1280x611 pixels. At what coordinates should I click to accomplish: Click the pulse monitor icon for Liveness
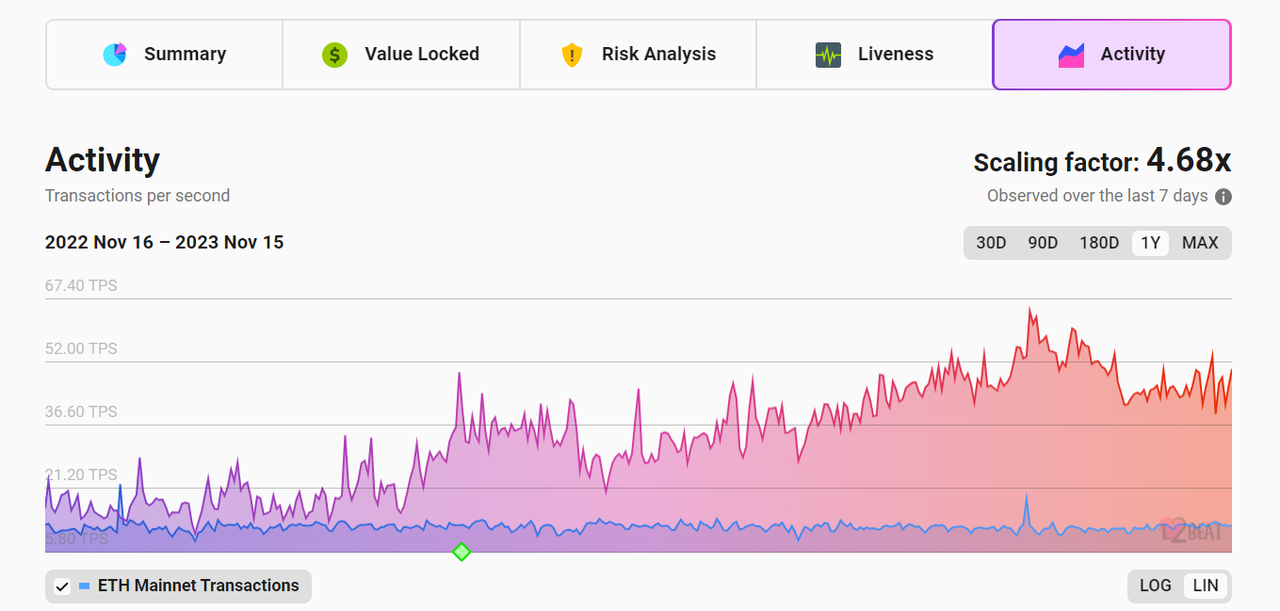[x=828, y=54]
